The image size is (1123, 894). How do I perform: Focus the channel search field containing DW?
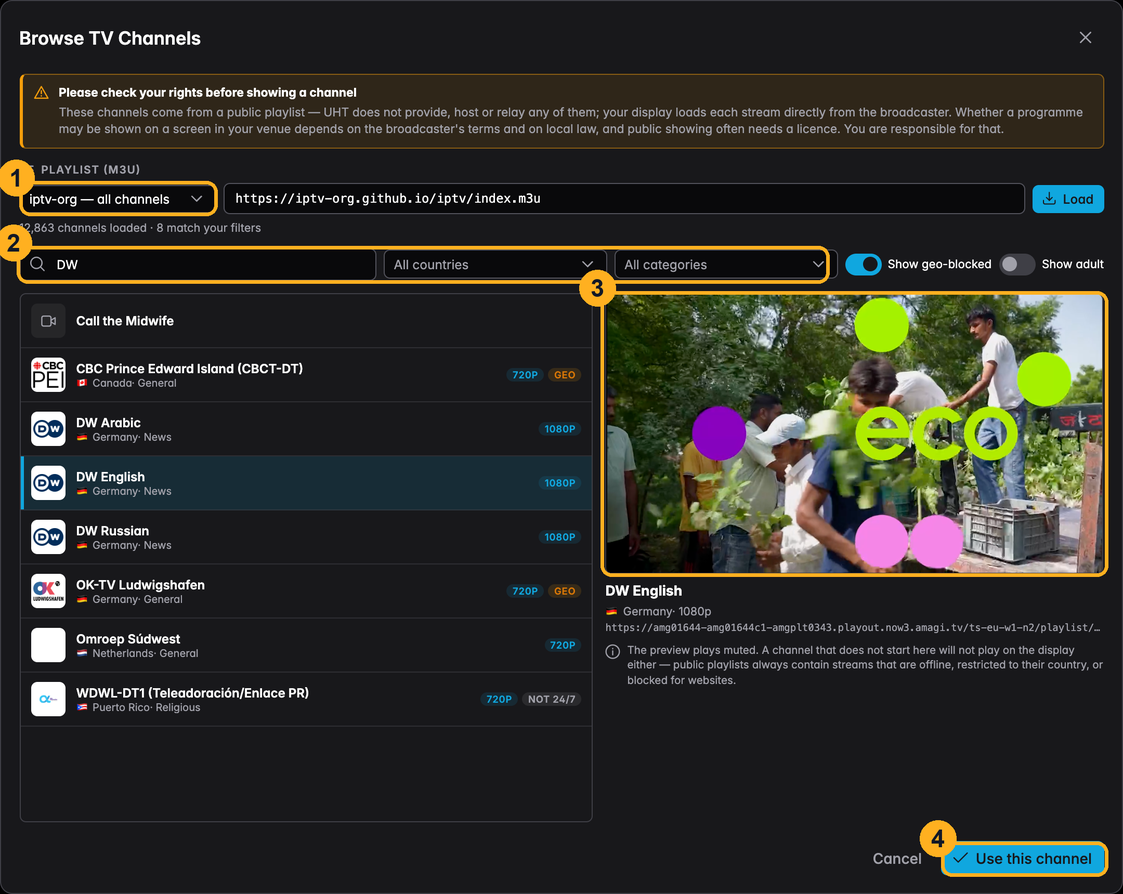[198, 264]
